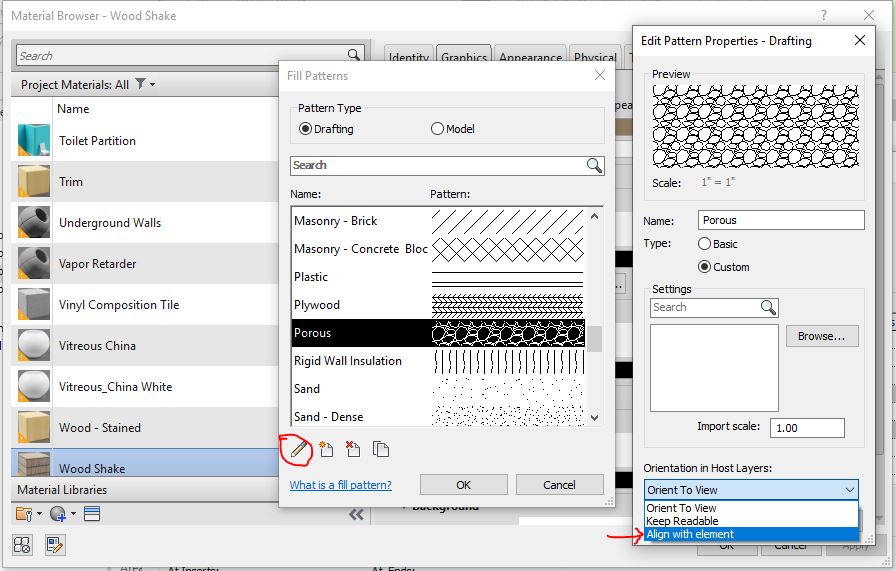
Task: Click the Import scale input field
Action: tap(807, 428)
